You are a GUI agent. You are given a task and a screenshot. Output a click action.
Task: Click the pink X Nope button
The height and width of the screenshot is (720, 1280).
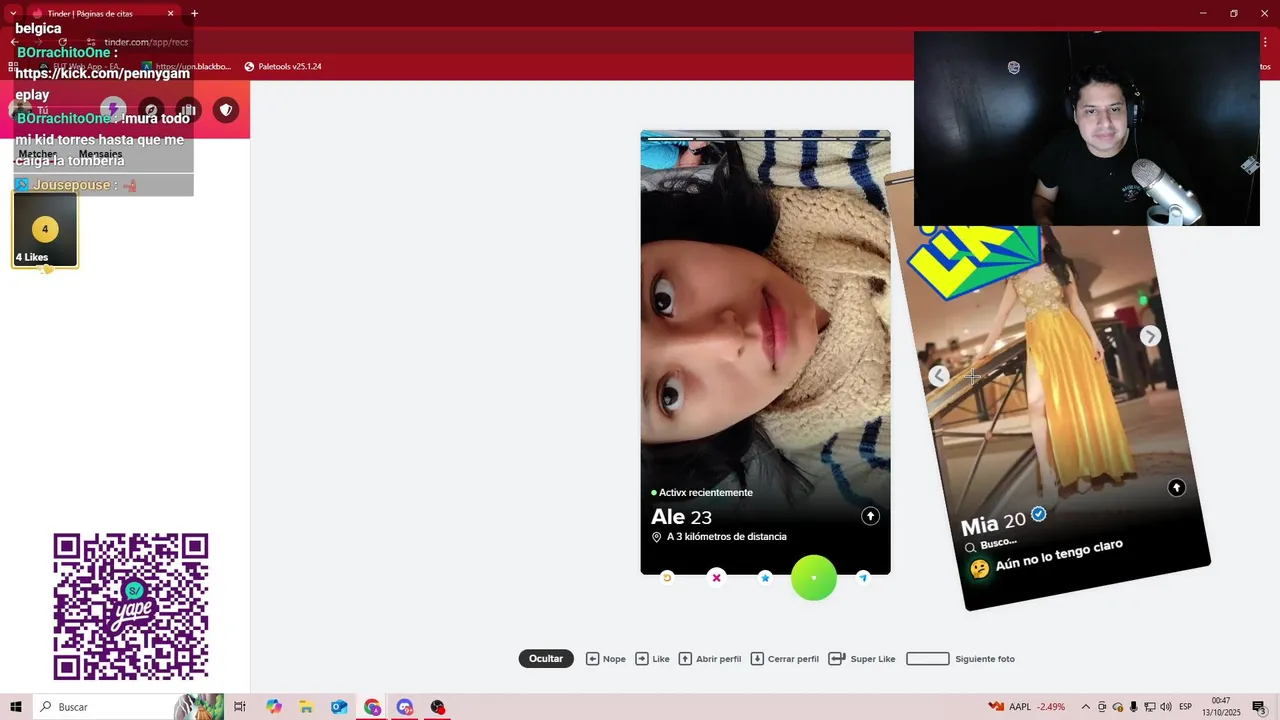pyautogui.click(x=716, y=577)
